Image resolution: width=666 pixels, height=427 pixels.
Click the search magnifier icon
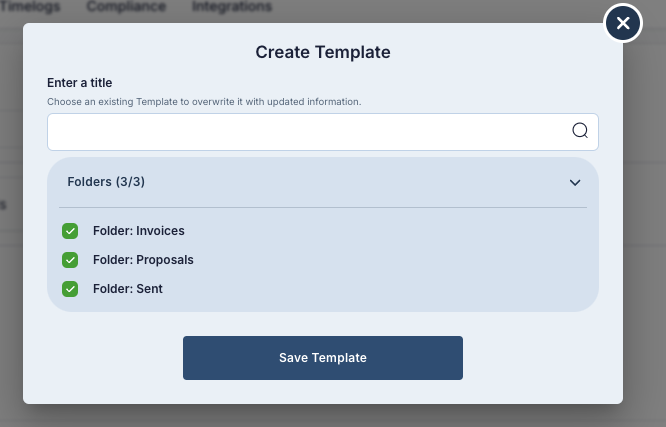pyautogui.click(x=580, y=131)
